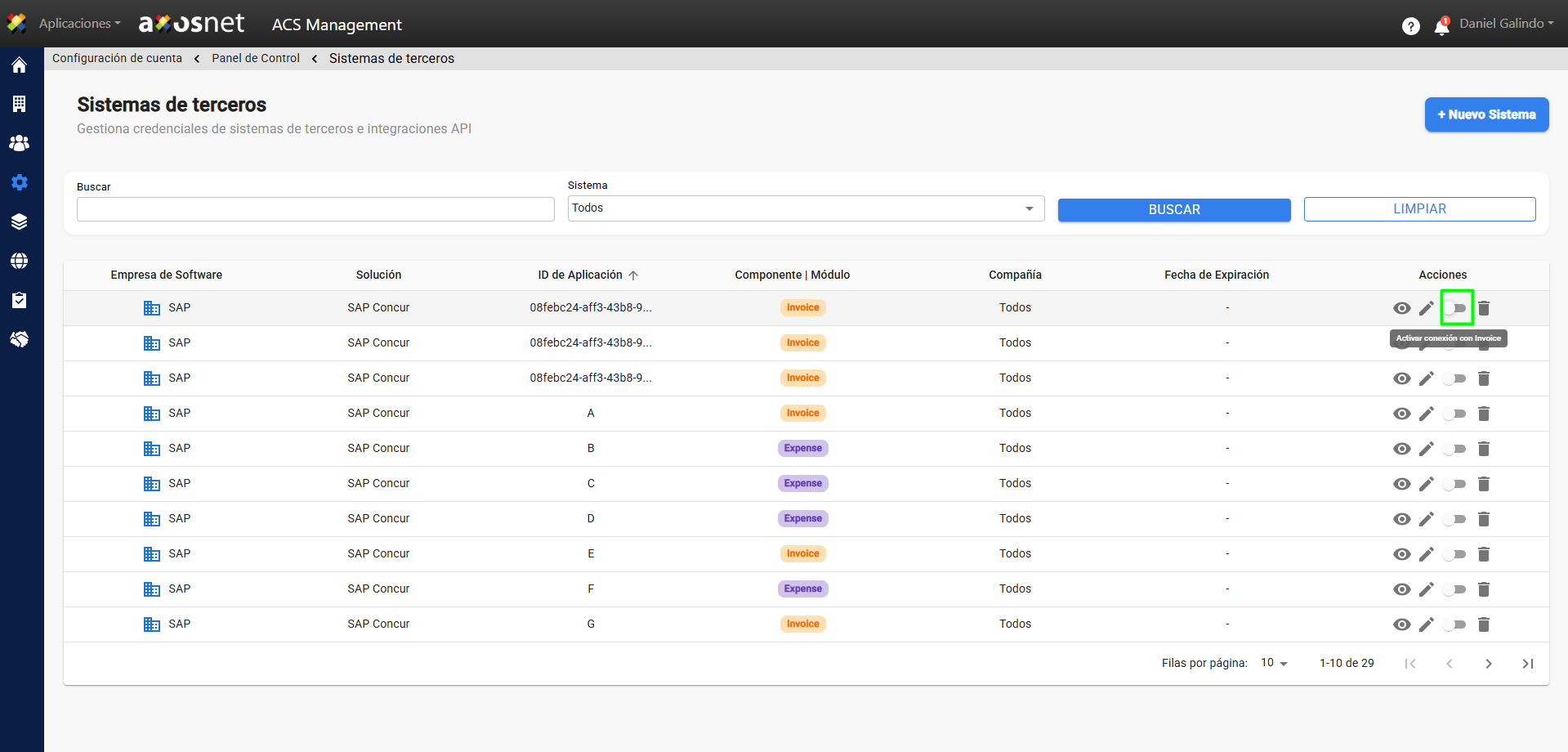This screenshot has width=1568, height=752.
Task: Click the settings gear sidebar icon
Action: click(19, 182)
